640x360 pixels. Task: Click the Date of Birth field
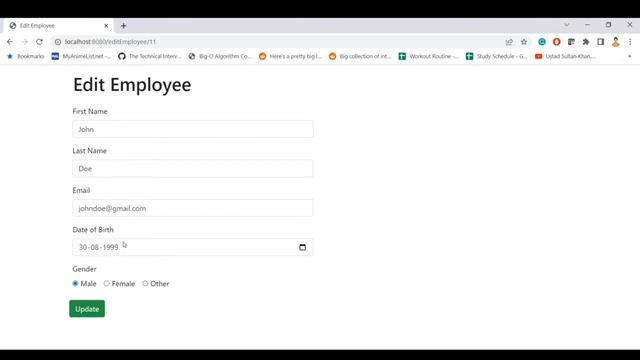[193, 247]
